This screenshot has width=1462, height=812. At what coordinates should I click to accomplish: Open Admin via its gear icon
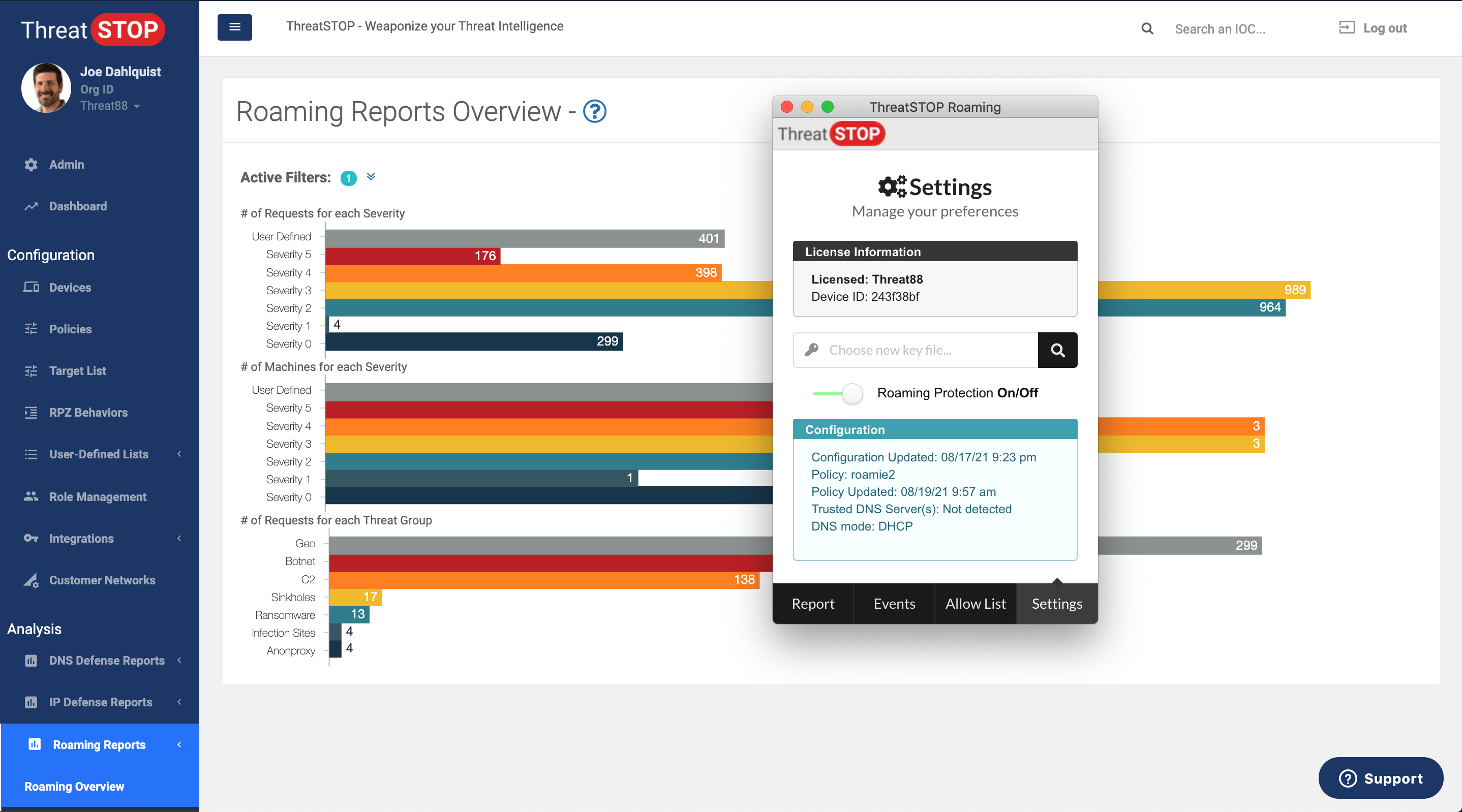(x=31, y=165)
